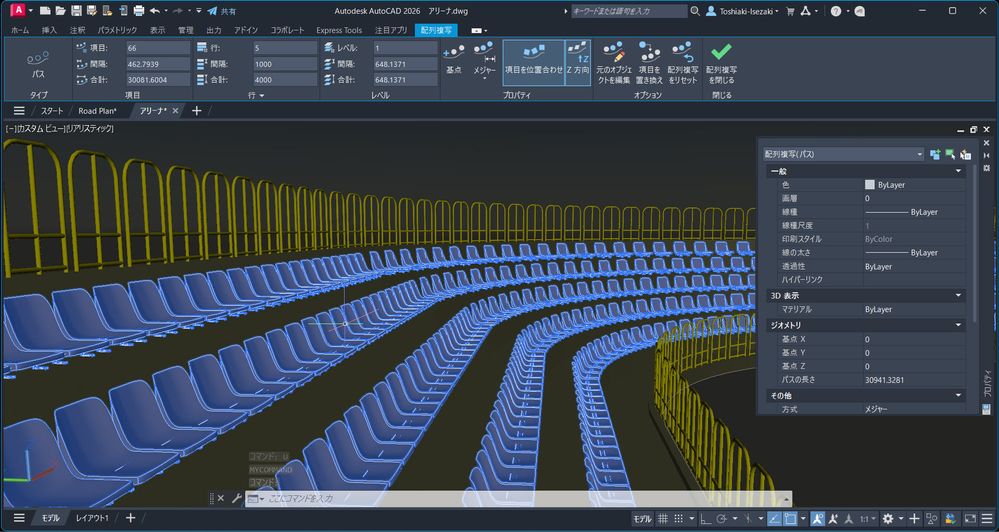The image size is (999, 532).
Task: Click the Quick Select icon in Properties palette
Action: pos(965,154)
